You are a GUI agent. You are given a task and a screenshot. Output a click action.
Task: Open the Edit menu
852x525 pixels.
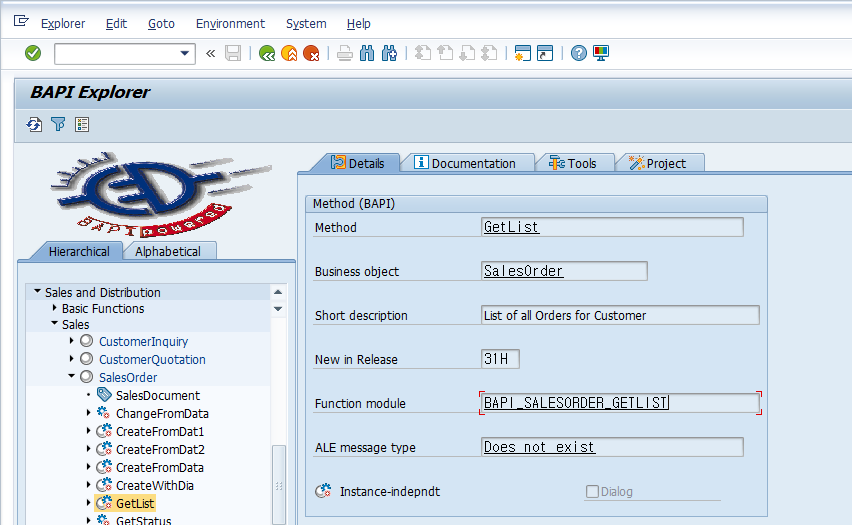click(x=116, y=24)
